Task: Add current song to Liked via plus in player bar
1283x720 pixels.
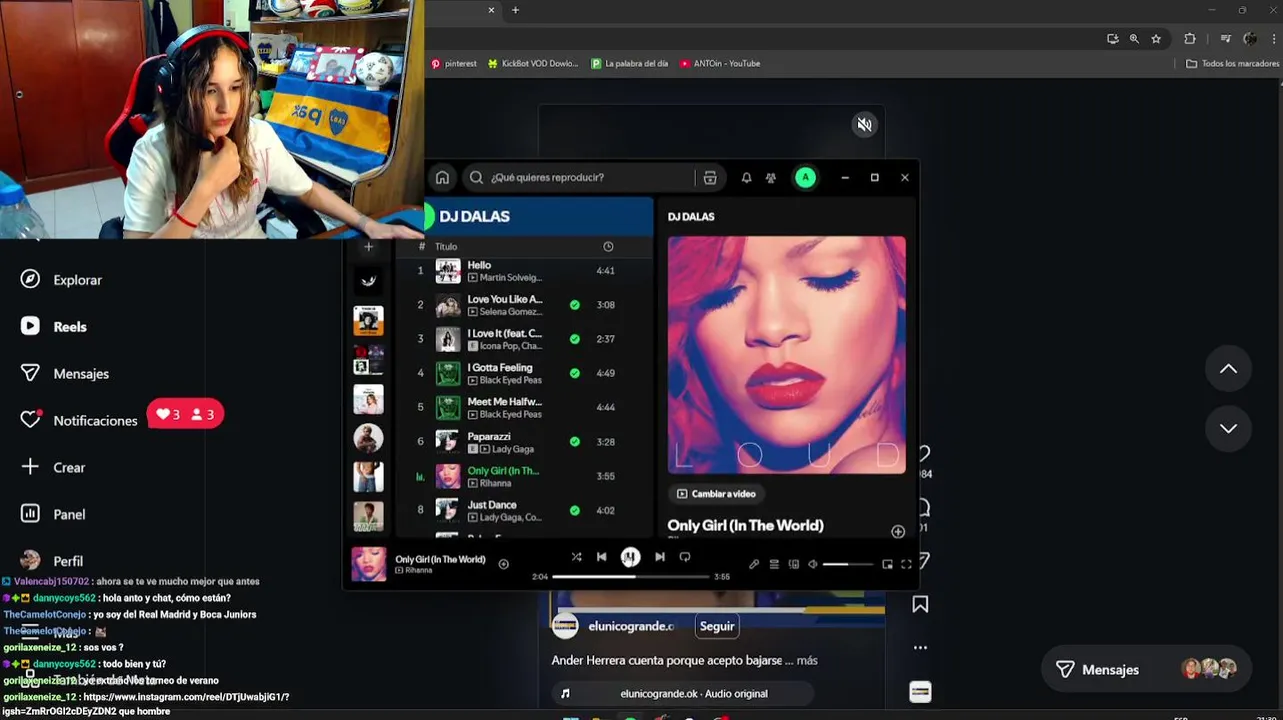Action: [504, 564]
